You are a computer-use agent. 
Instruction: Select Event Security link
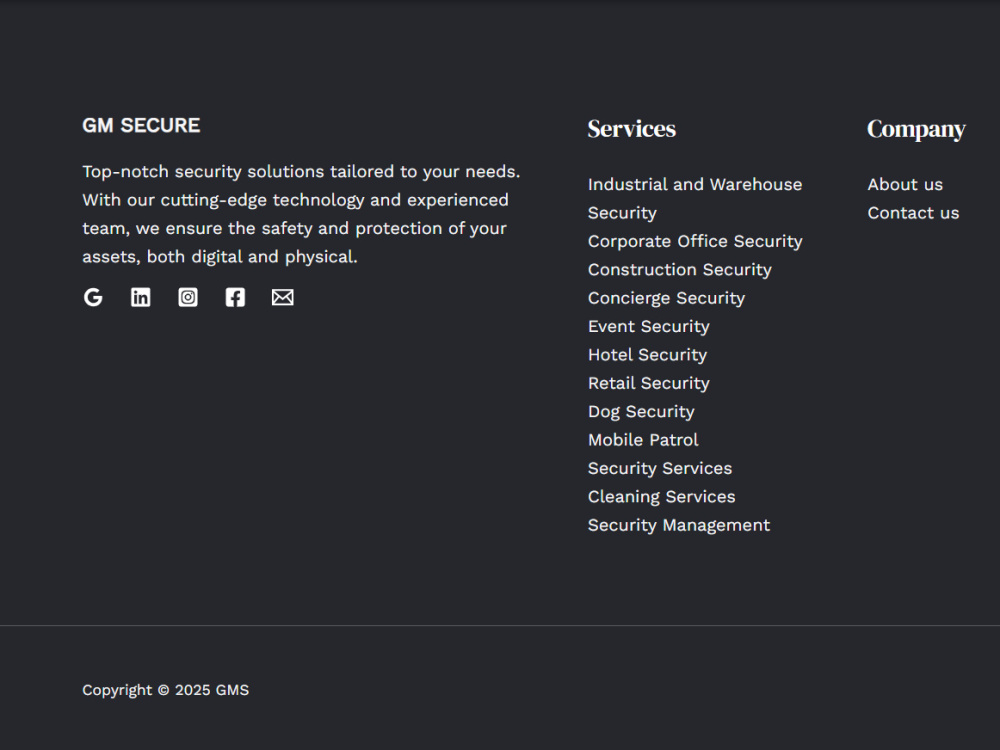[x=649, y=327]
